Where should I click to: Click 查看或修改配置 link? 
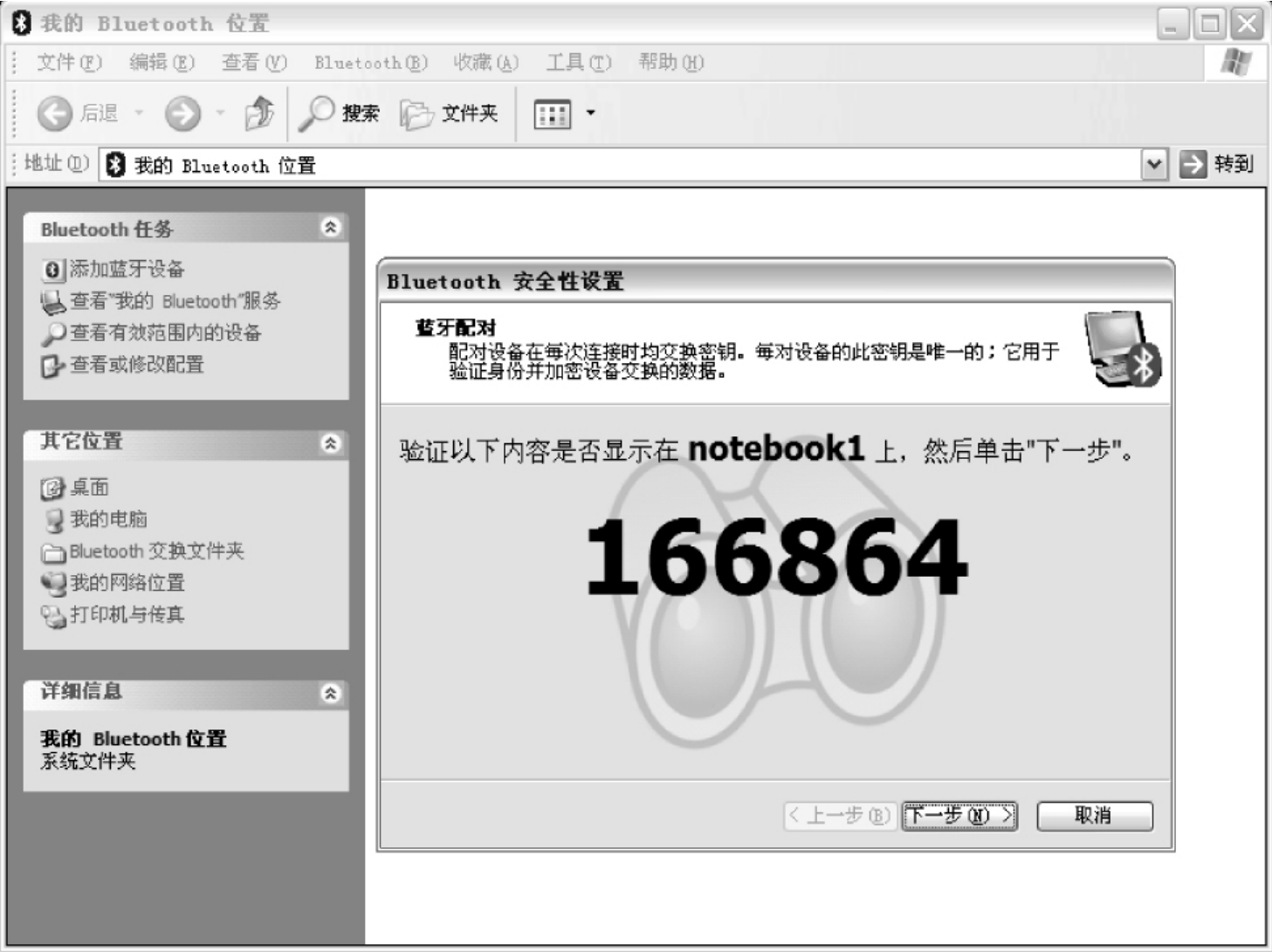tap(137, 365)
